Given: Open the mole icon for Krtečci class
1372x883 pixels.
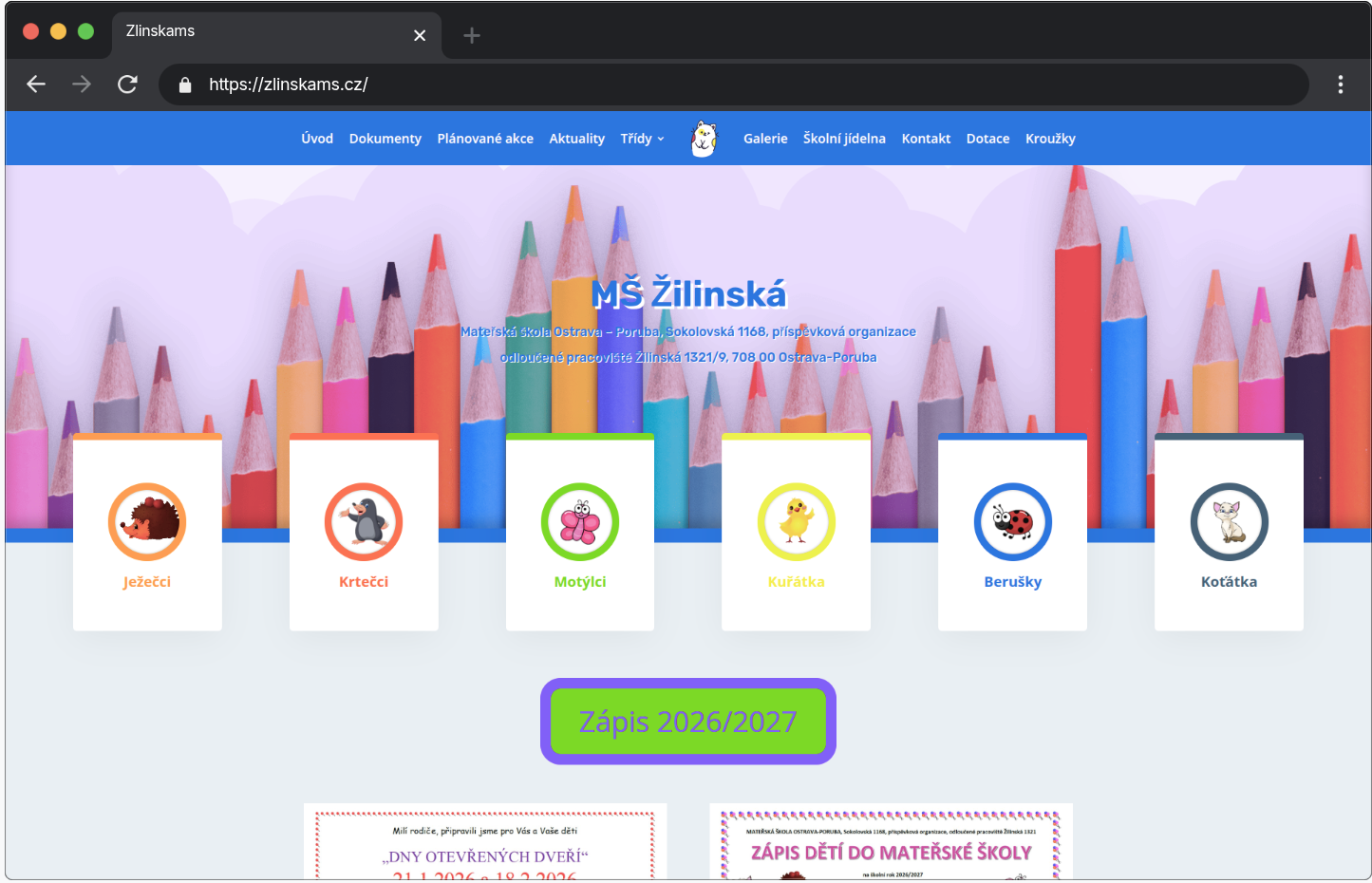Looking at the screenshot, I should click(364, 522).
